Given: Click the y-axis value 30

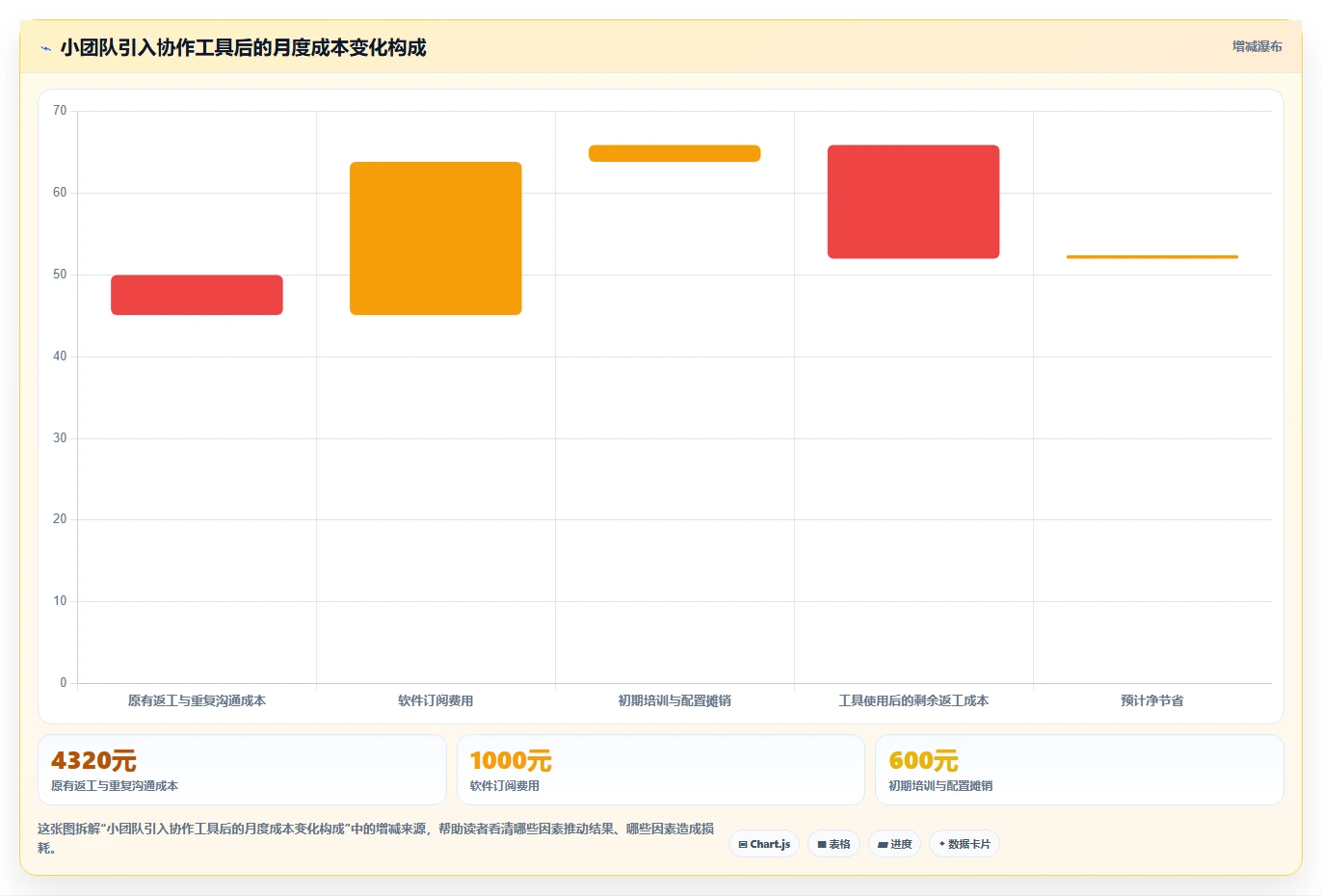Looking at the screenshot, I should click(60, 438).
